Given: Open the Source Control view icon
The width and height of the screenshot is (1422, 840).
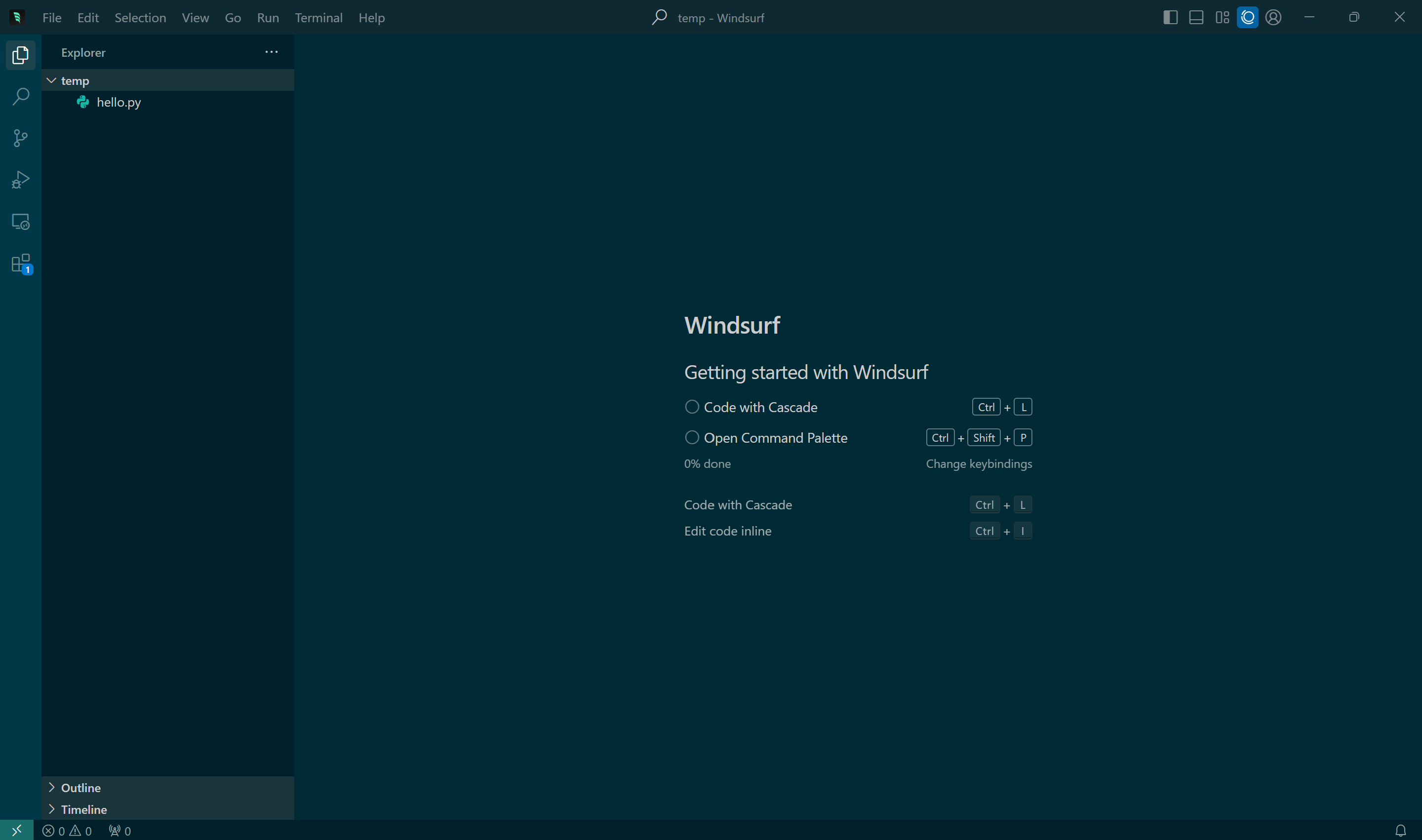Looking at the screenshot, I should 20,138.
